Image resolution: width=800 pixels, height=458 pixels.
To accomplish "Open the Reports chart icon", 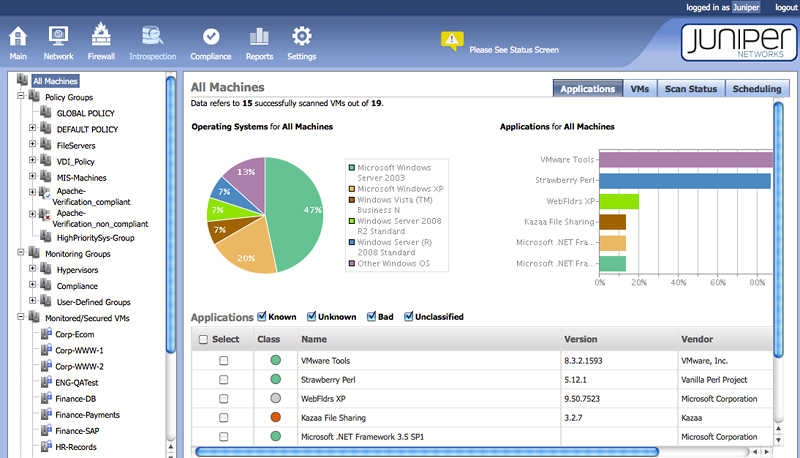I will pyautogui.click(x=259, y=37).
